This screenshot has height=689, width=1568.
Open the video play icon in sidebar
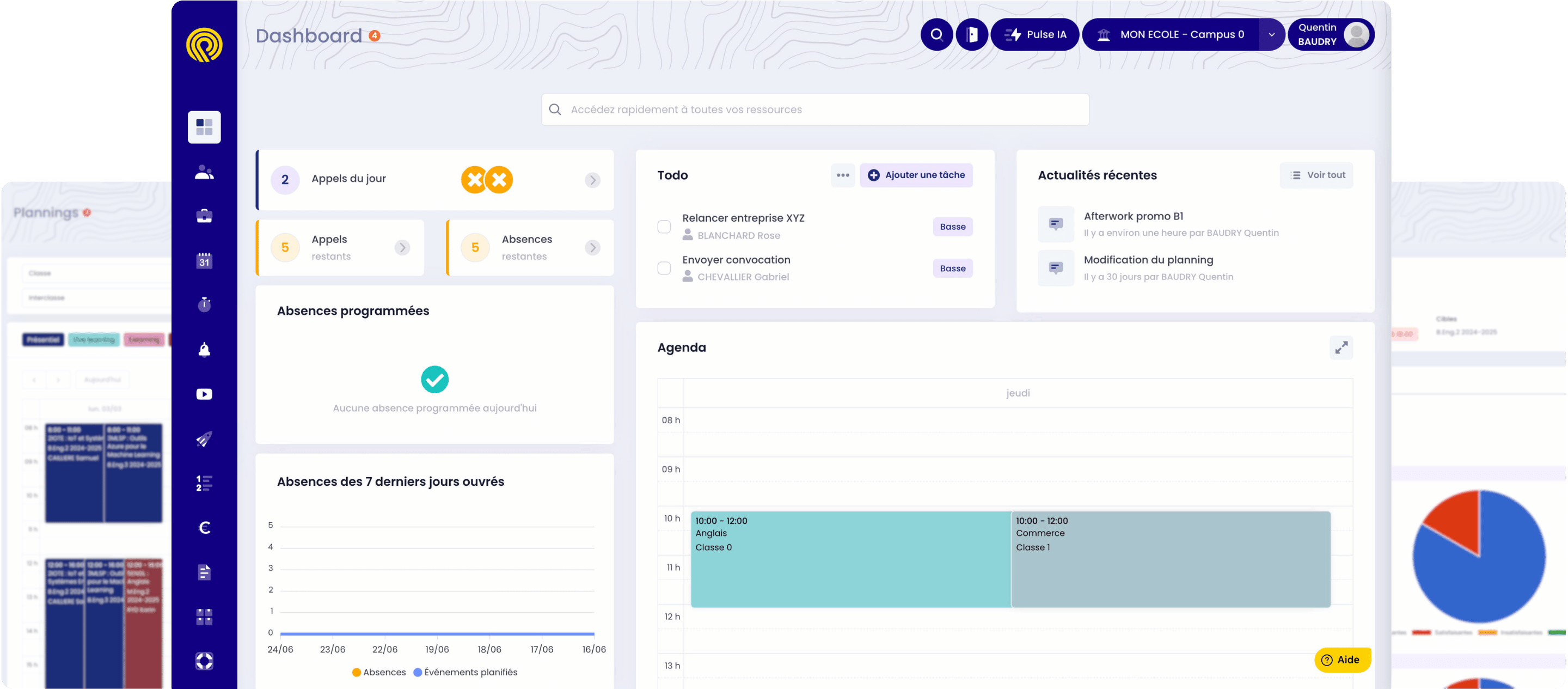tap(204, 394)
